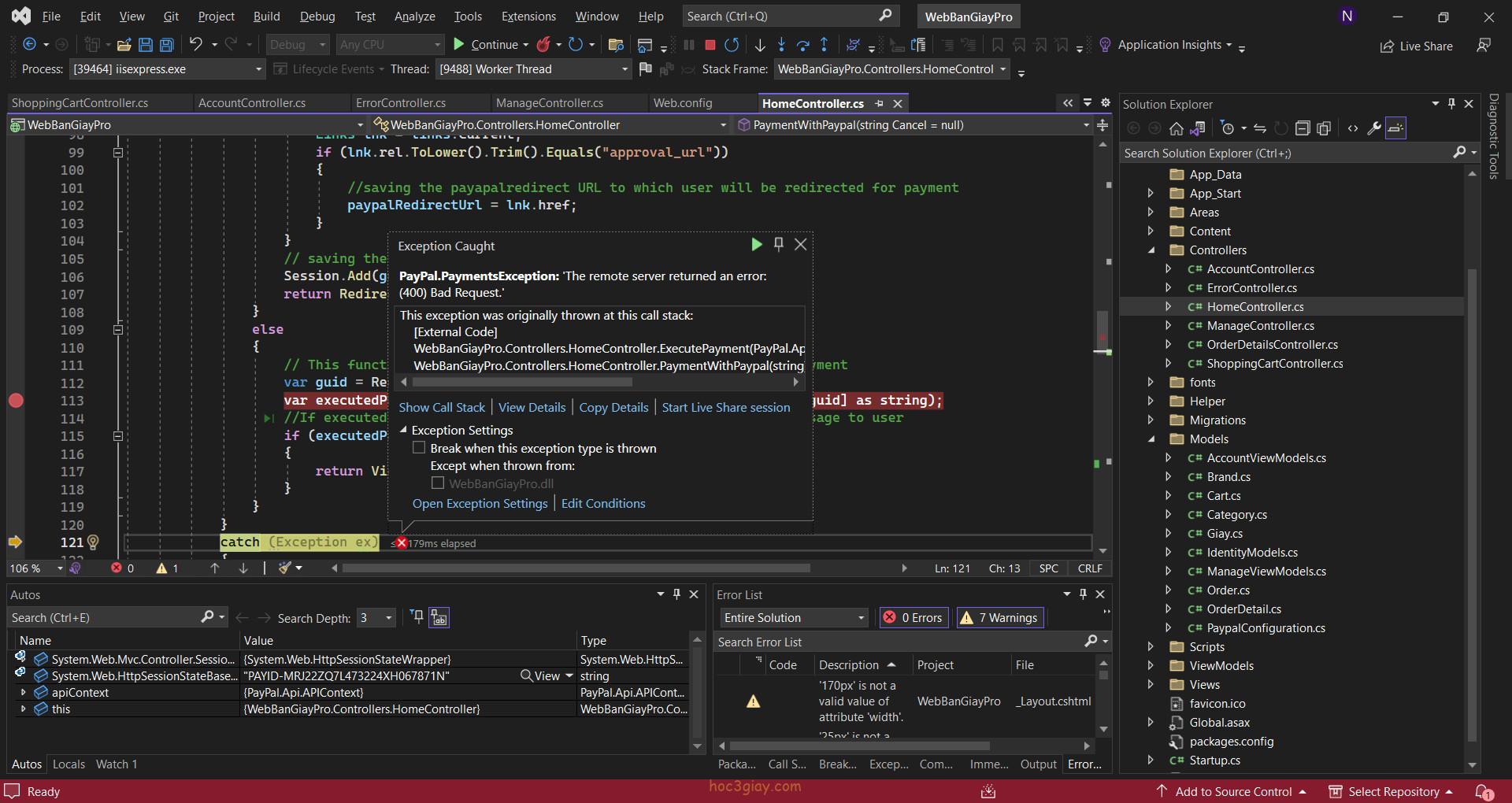Switch to the Web.config tab
1512x803 pixels.
[683, 103]
